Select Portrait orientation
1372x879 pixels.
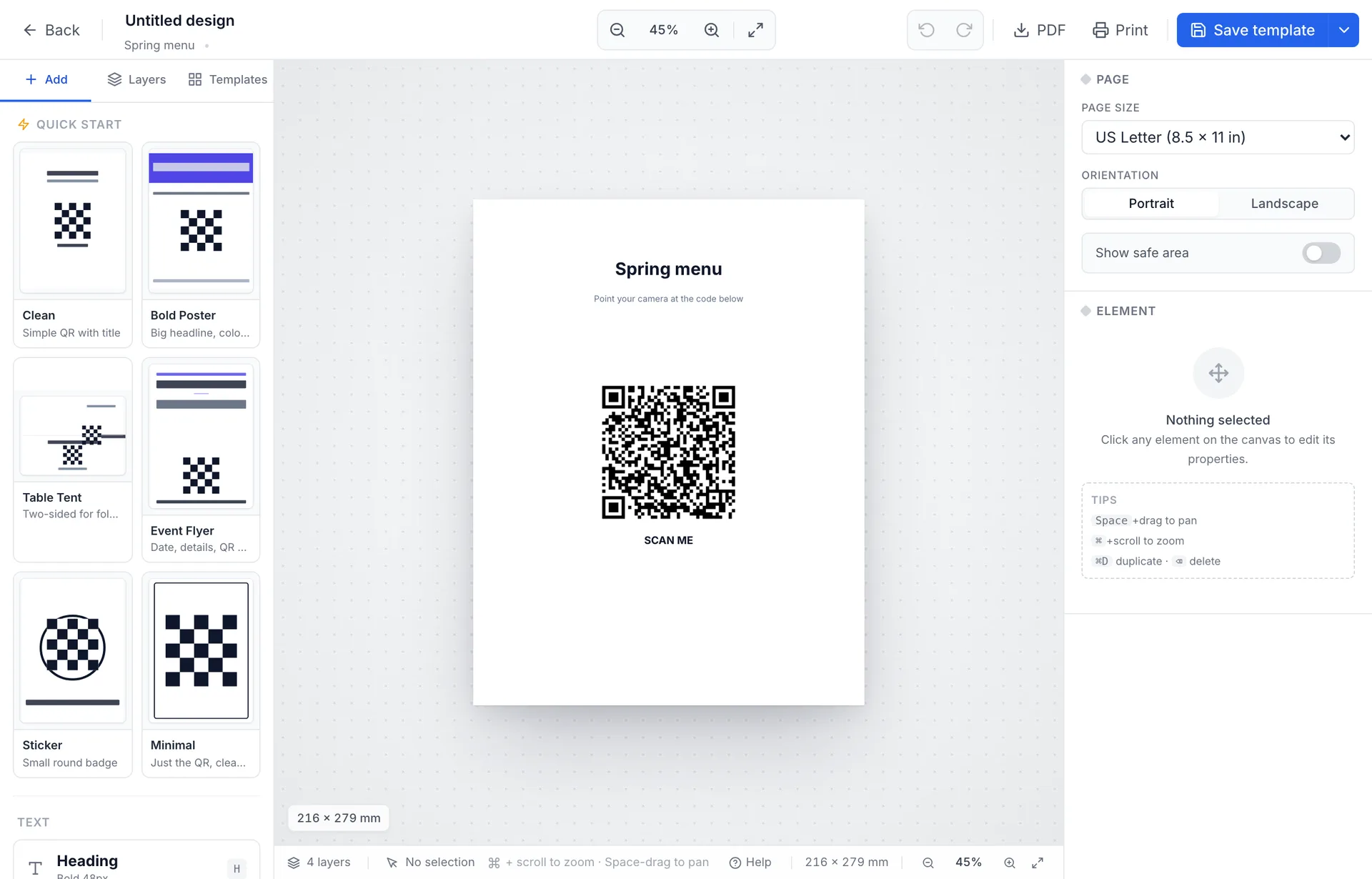pyautogui.click(x=1151, y=204)
